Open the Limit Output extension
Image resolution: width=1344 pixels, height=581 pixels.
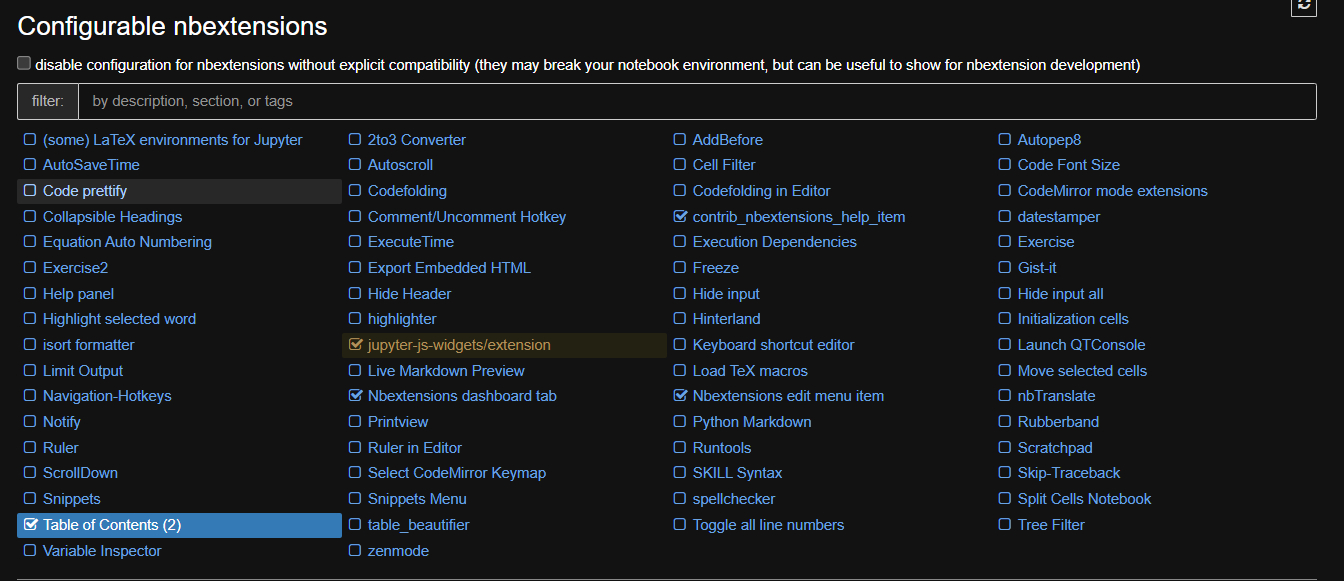pos(83,371)
